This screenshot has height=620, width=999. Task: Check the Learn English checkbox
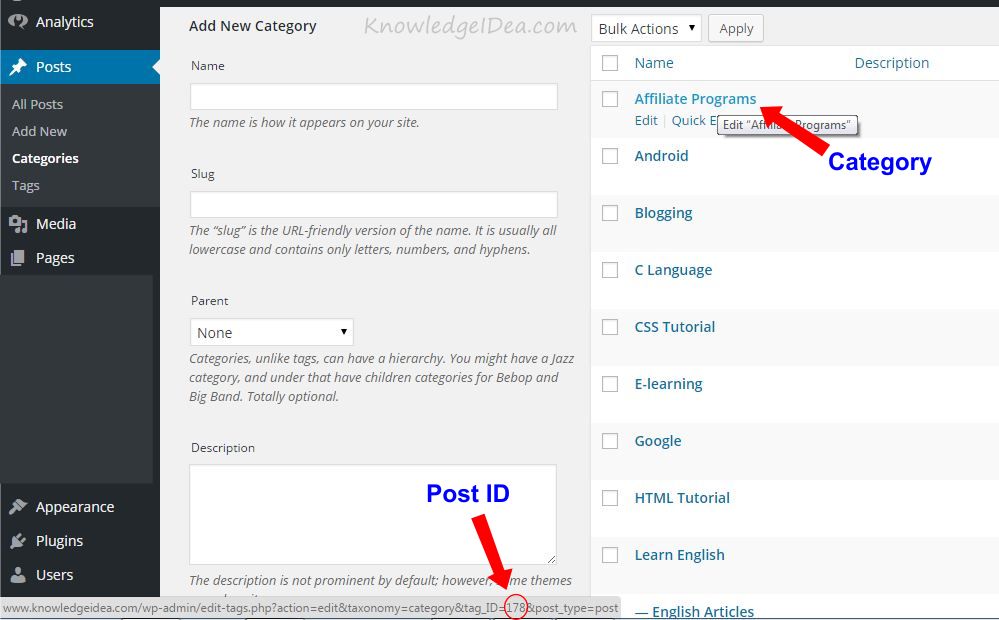tap(610, 555)
